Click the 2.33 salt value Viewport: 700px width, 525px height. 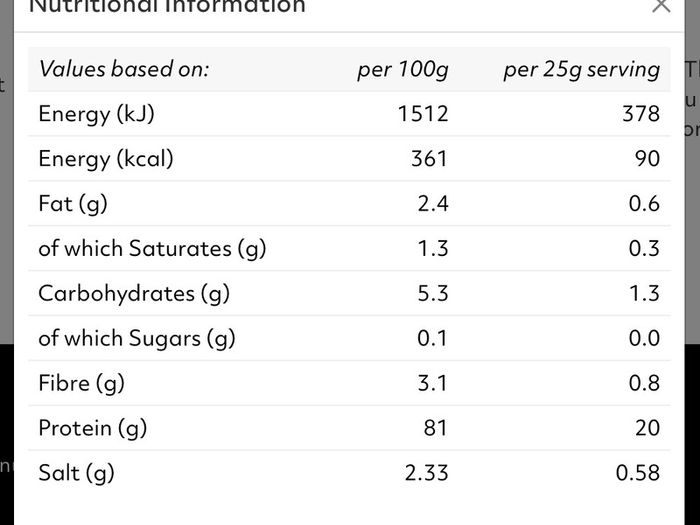pyautogui.click(x=426, y=473)
